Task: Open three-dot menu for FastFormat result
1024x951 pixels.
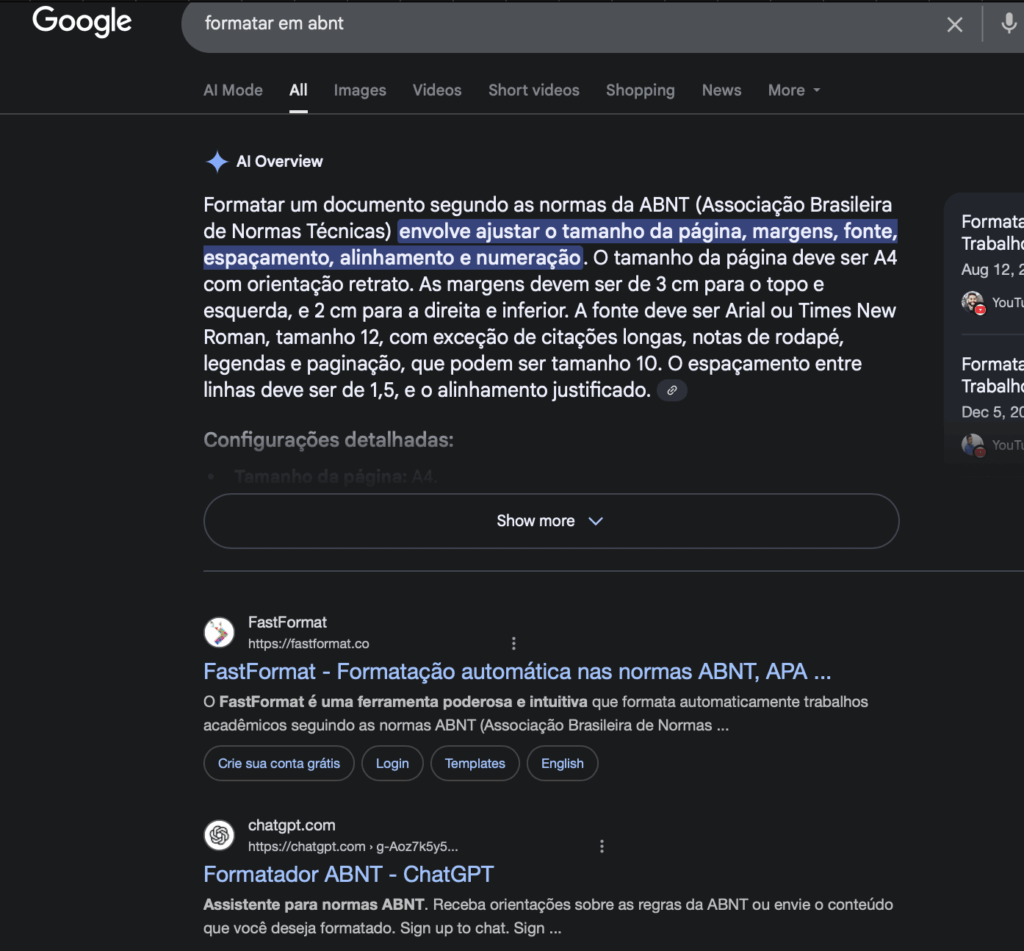Action: (514, 643)
